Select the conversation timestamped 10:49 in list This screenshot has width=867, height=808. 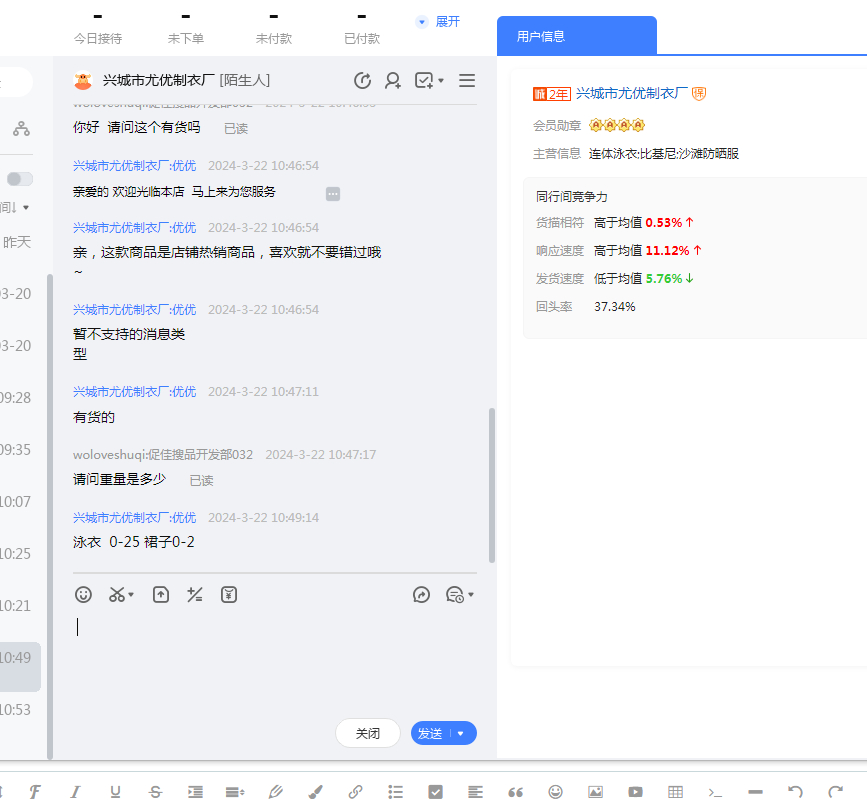coord(16,658)
